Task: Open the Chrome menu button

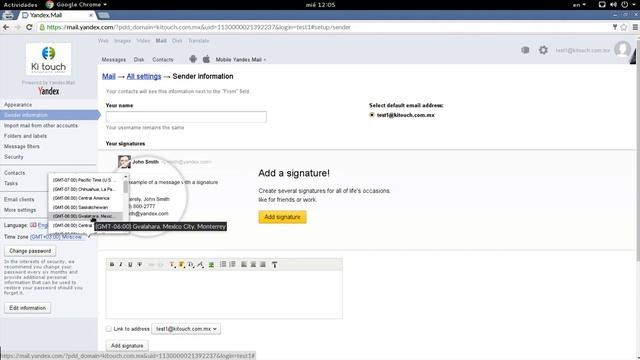Action: (635, 27)
